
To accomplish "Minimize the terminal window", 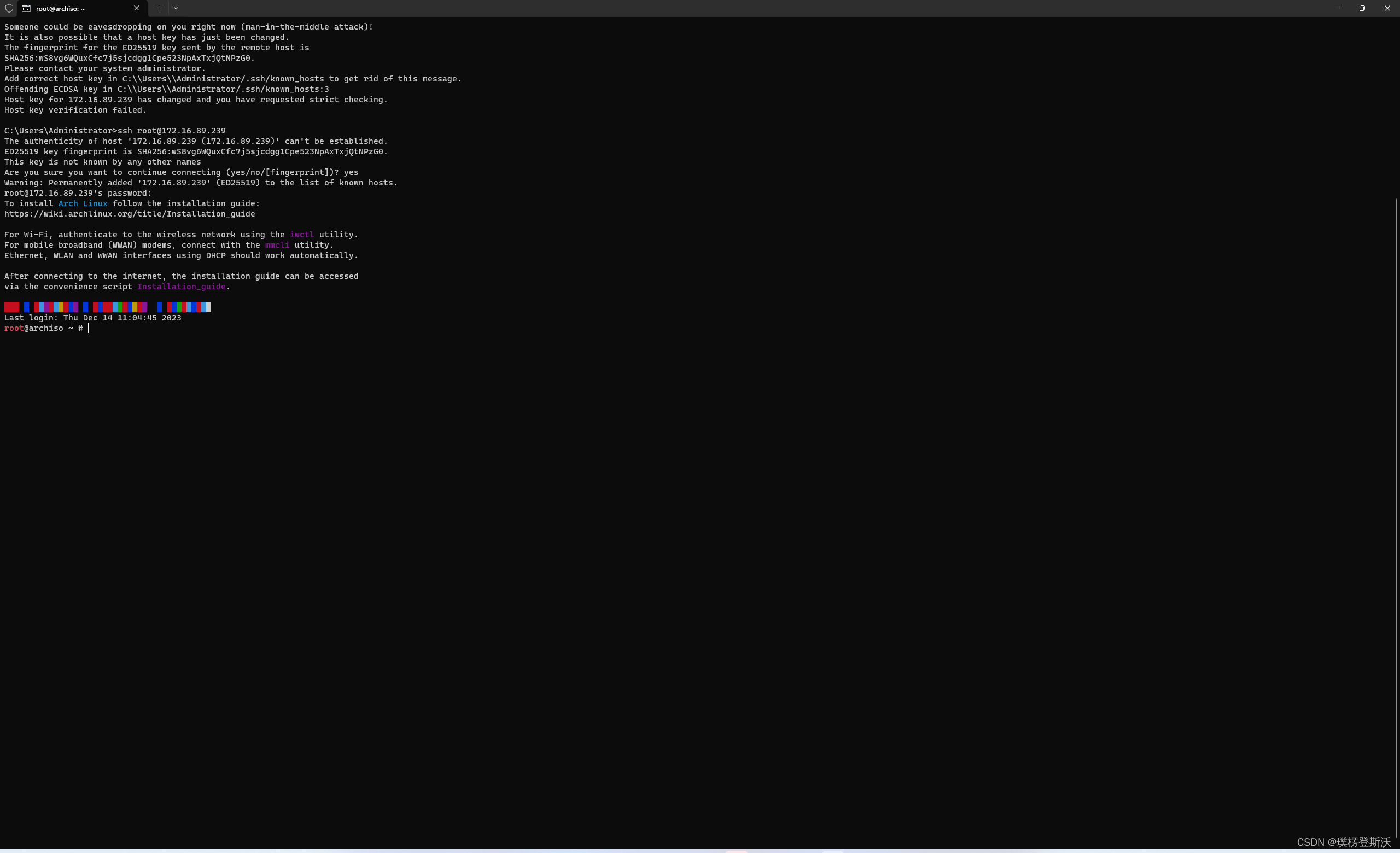I will tap(1337, 9).
